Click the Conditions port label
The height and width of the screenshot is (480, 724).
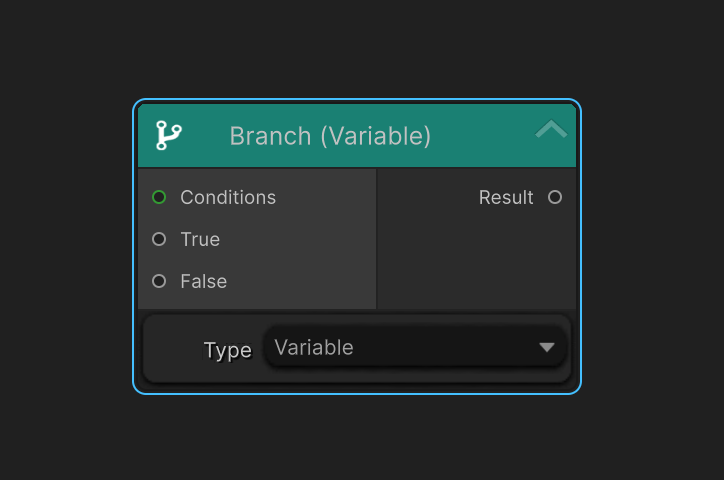click(228, 197)
